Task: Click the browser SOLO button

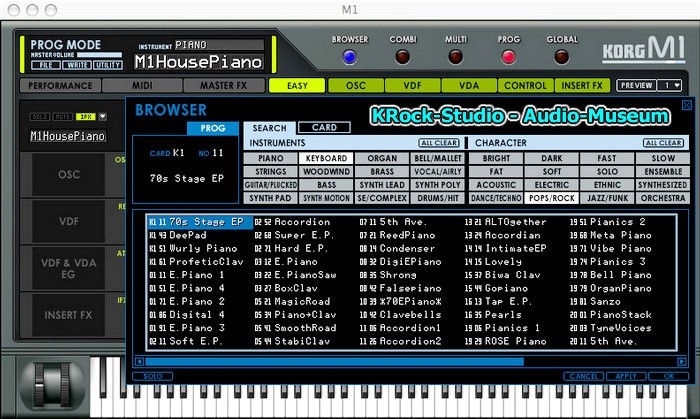Action: (x=153, y=376)
